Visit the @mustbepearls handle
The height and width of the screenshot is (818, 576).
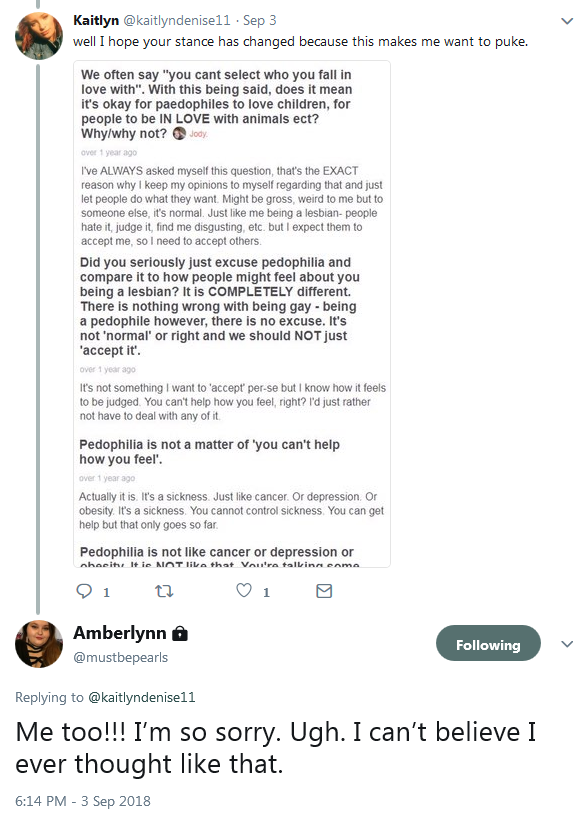pyautogui.click(x=121, y=657)
